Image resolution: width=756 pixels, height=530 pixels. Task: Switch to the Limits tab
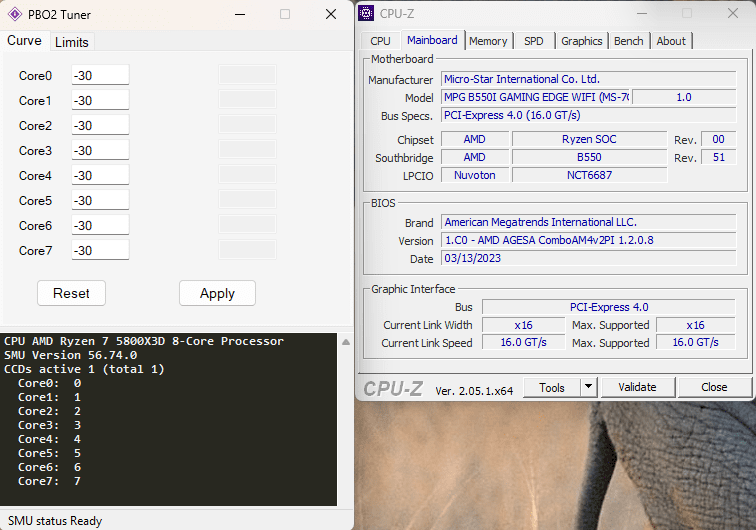click(72, 42)
